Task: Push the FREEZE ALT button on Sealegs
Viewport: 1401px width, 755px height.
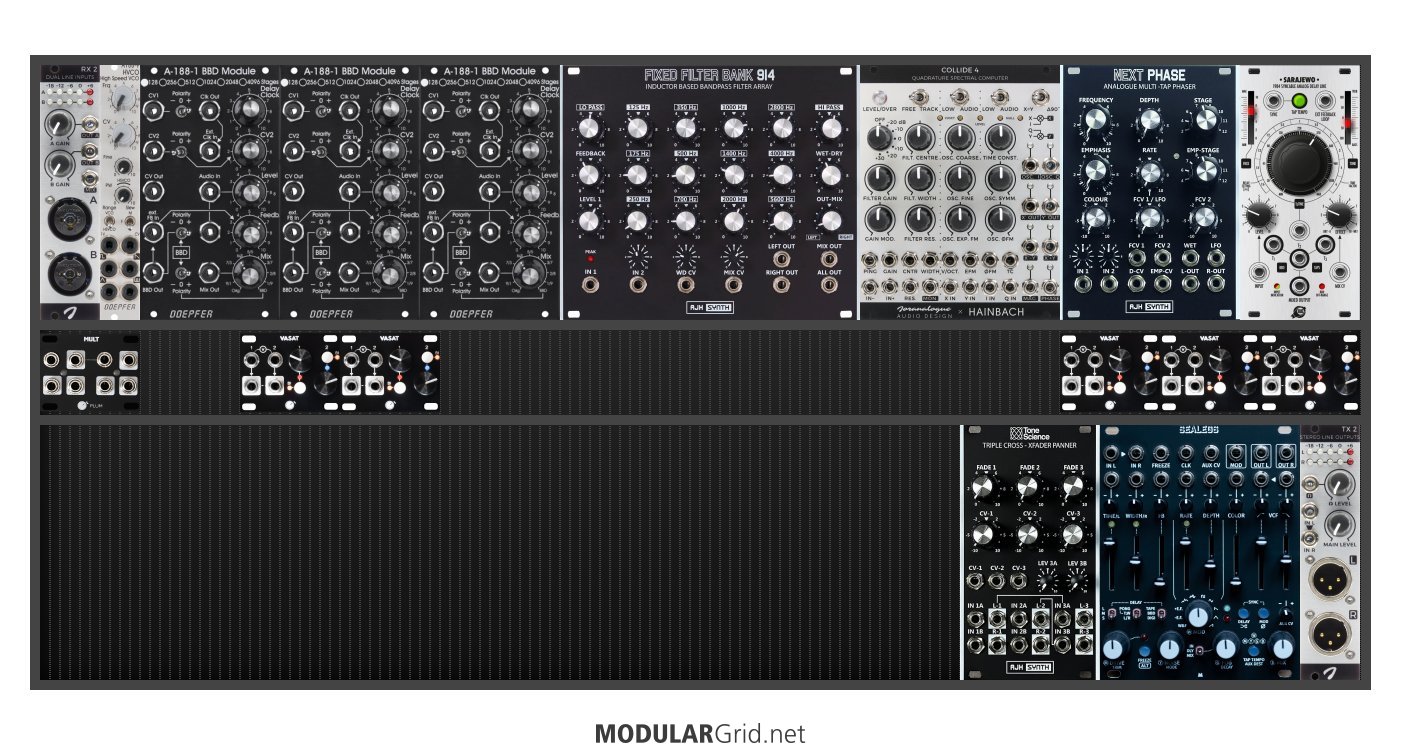Action: click(x=1144, y=651)
